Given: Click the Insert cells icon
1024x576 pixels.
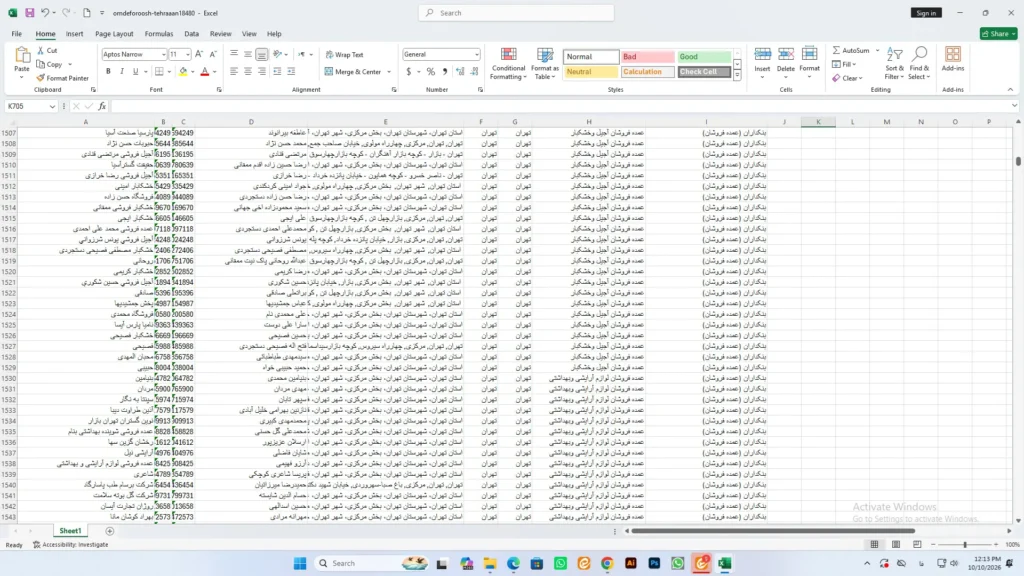Looking at the screenshot, I should click(x=762, y=54).
